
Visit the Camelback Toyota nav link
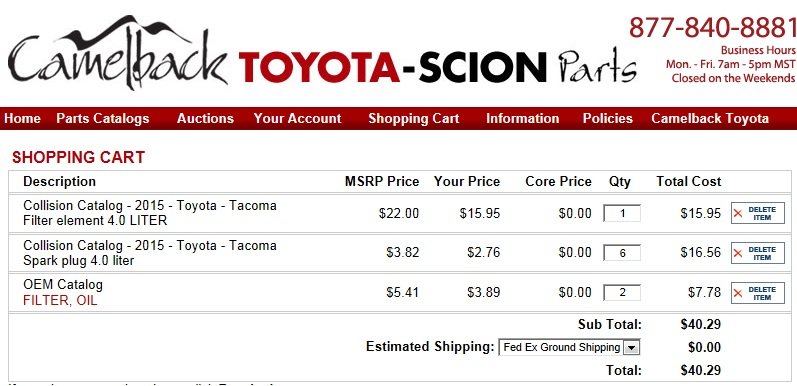pos(710,118)
